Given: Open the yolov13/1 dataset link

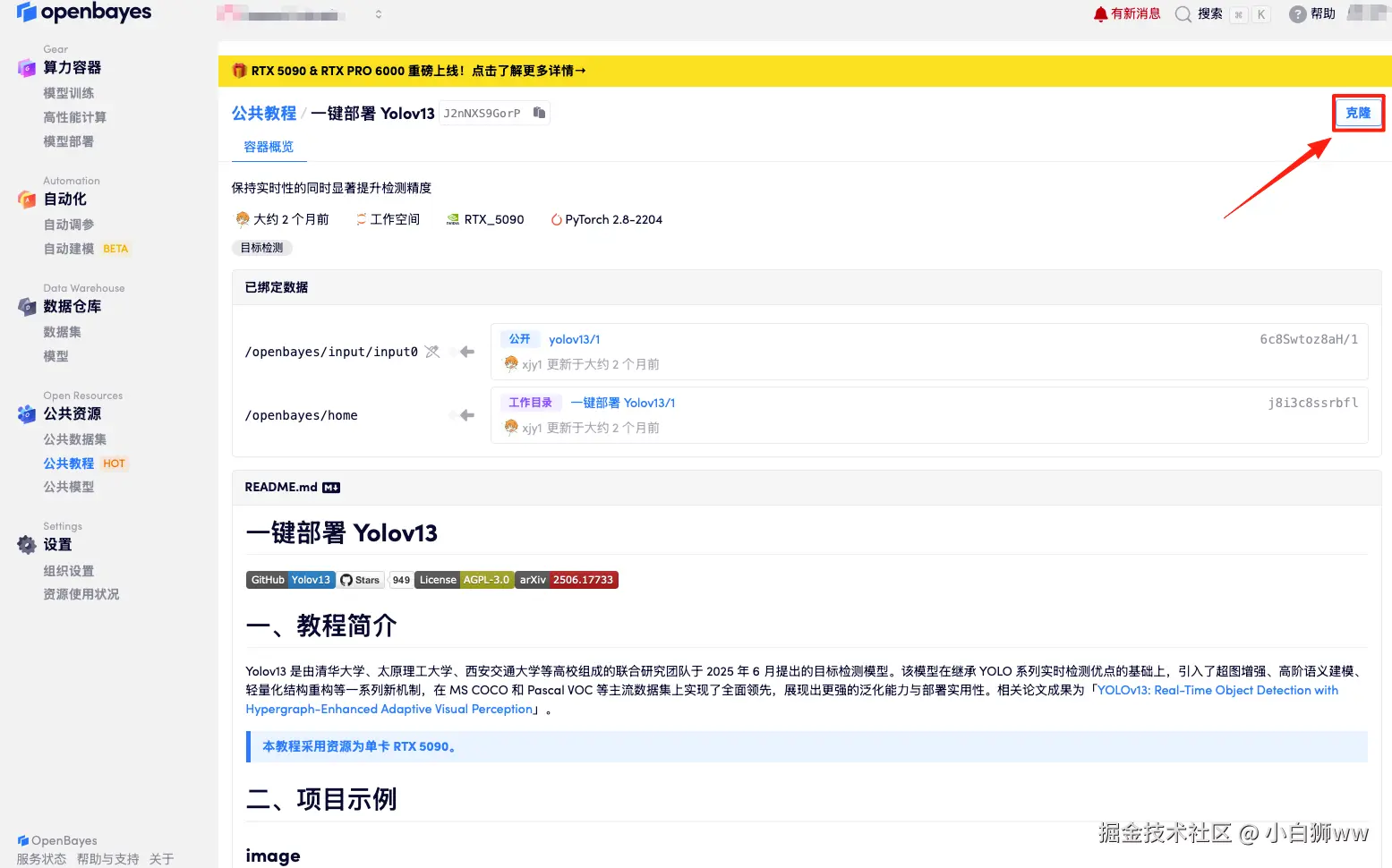Looking at the screenshot, I should [x=574, y=339].
